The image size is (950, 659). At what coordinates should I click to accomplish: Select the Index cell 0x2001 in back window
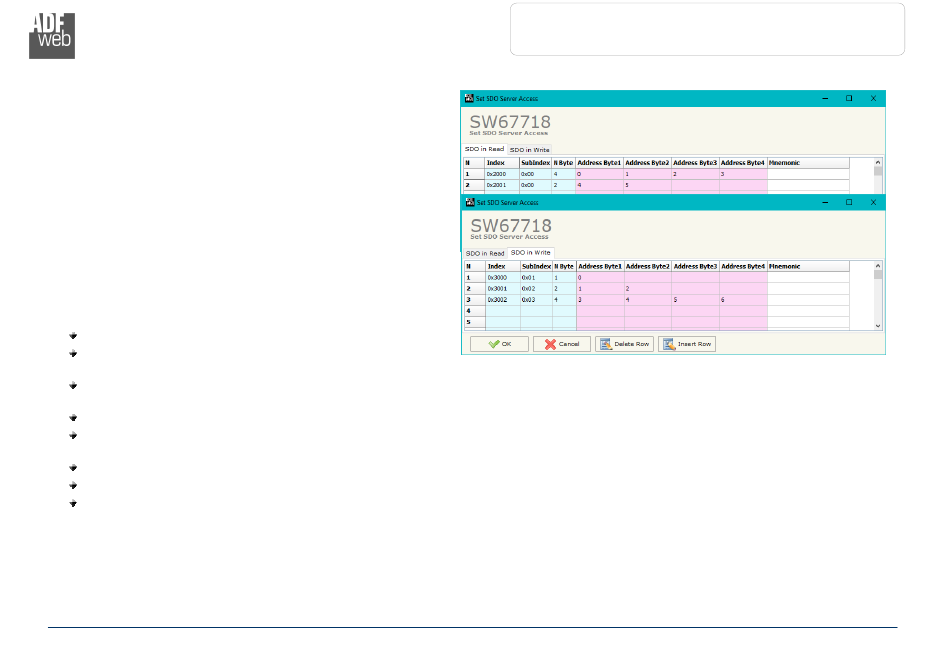(x=502, y=185)
